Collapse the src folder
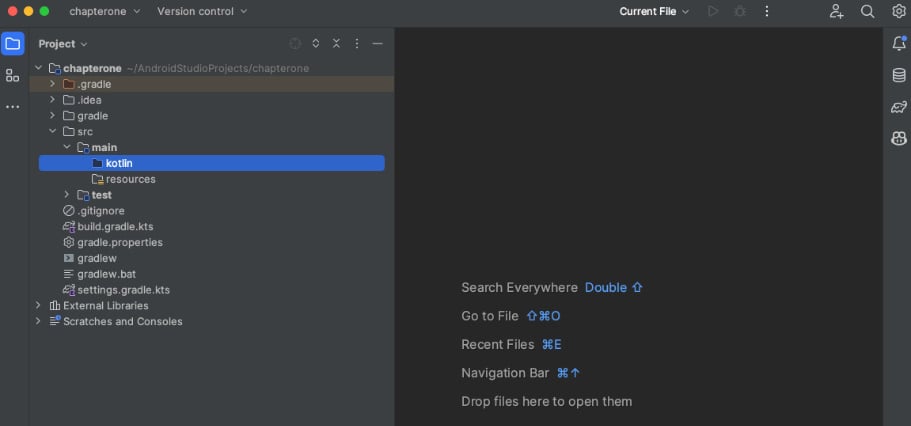 click(52, 131)
